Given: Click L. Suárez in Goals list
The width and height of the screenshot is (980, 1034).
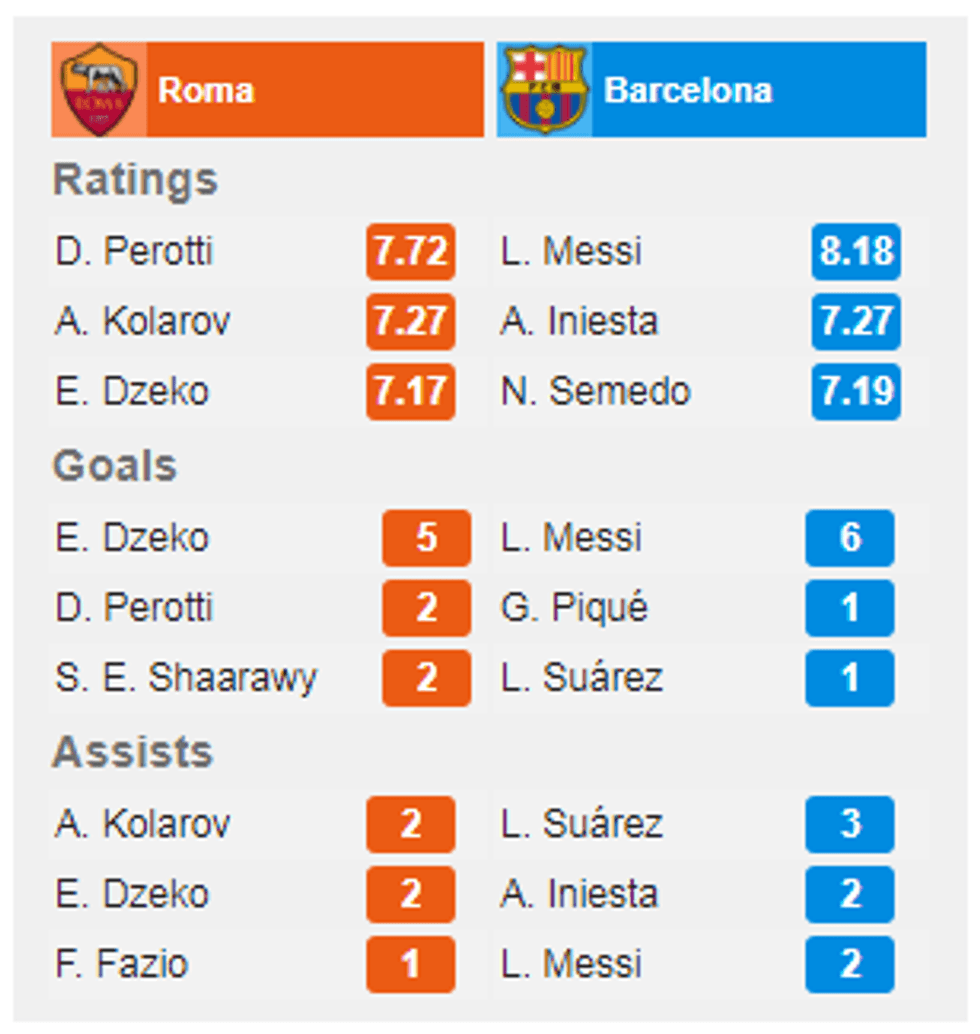Looking at the screenshot, I should point(582,678).
